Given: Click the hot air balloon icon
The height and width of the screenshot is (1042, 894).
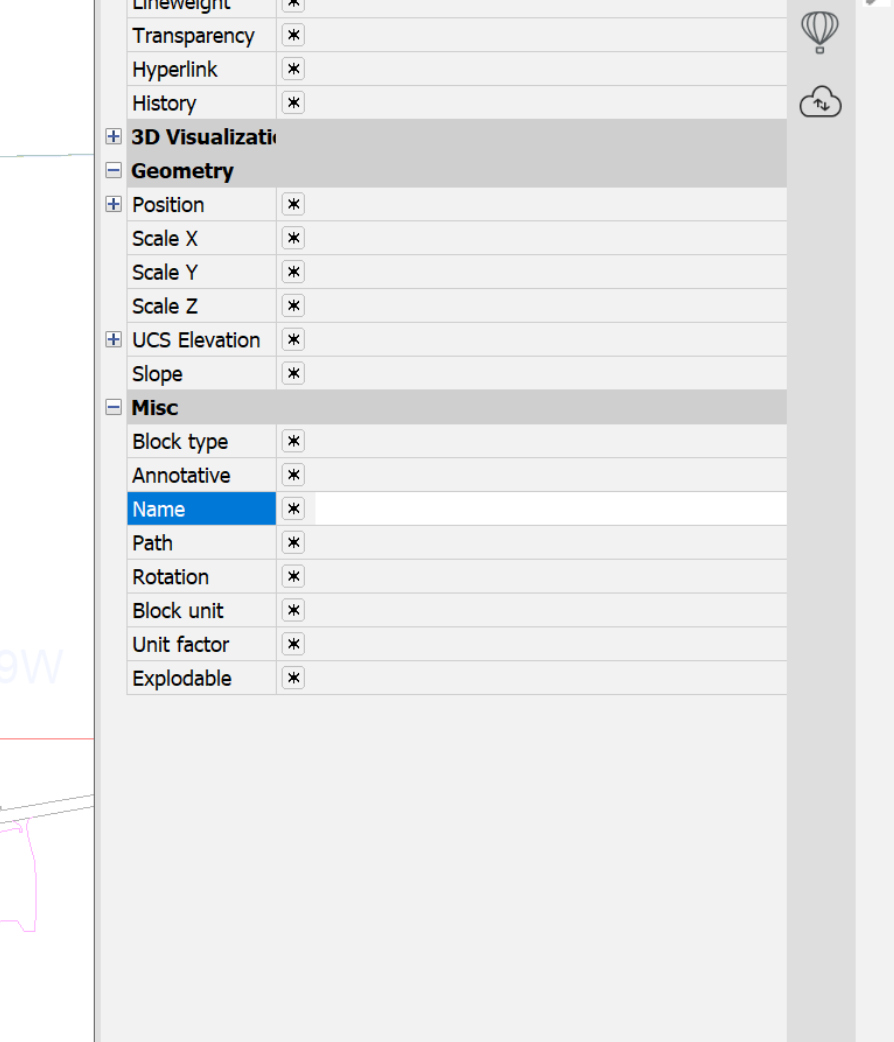Looking at the screenshot, I should coord(819,32).
